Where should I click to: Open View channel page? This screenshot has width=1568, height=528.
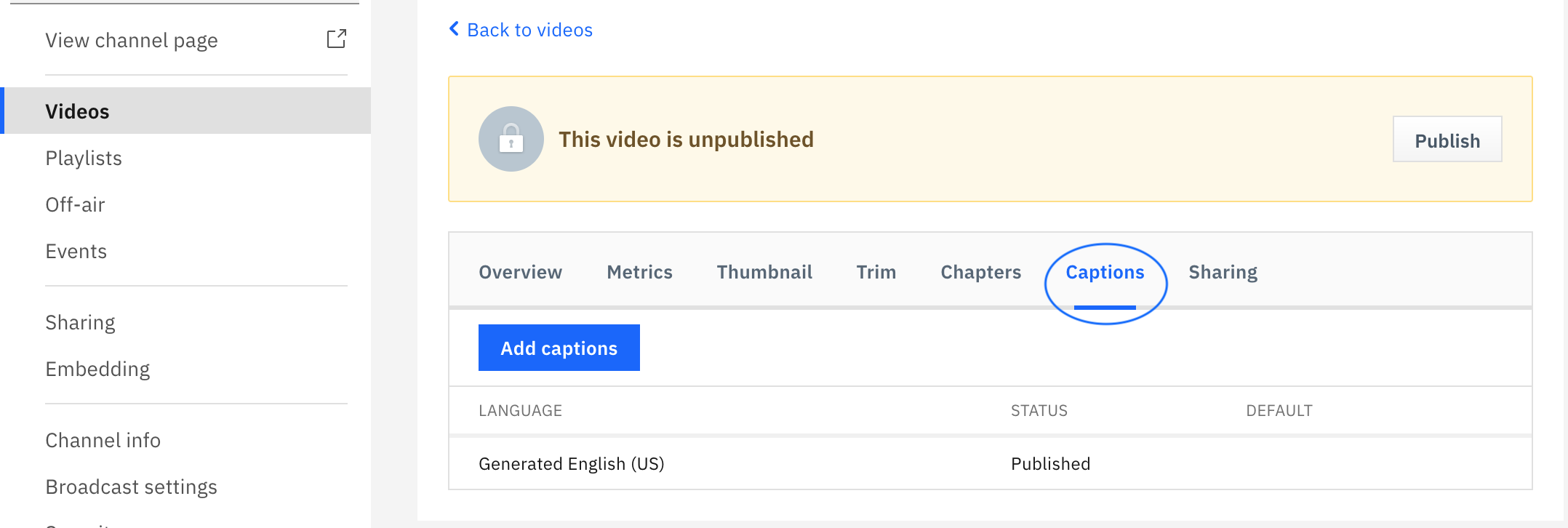pyautogui.click(x=132, y=40)
